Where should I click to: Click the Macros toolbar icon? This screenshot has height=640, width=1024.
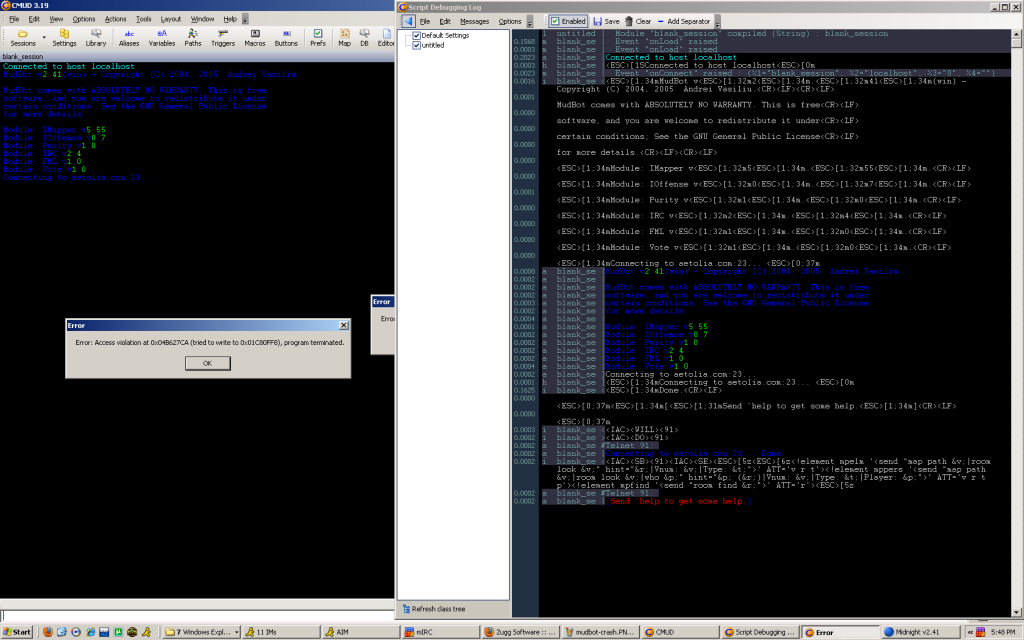coord(254,36)
